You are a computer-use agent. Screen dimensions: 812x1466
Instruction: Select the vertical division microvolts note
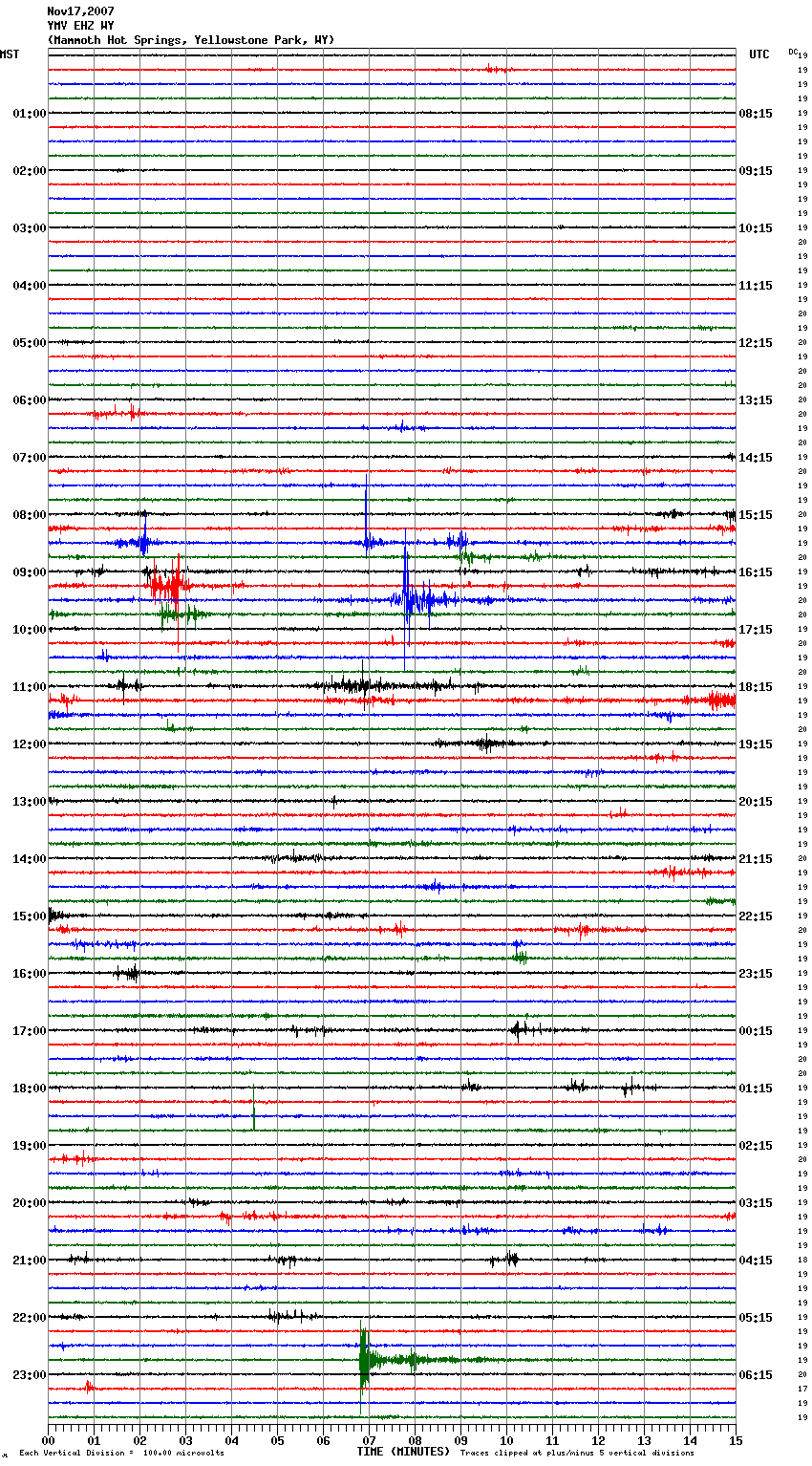tap(121, 1454)
